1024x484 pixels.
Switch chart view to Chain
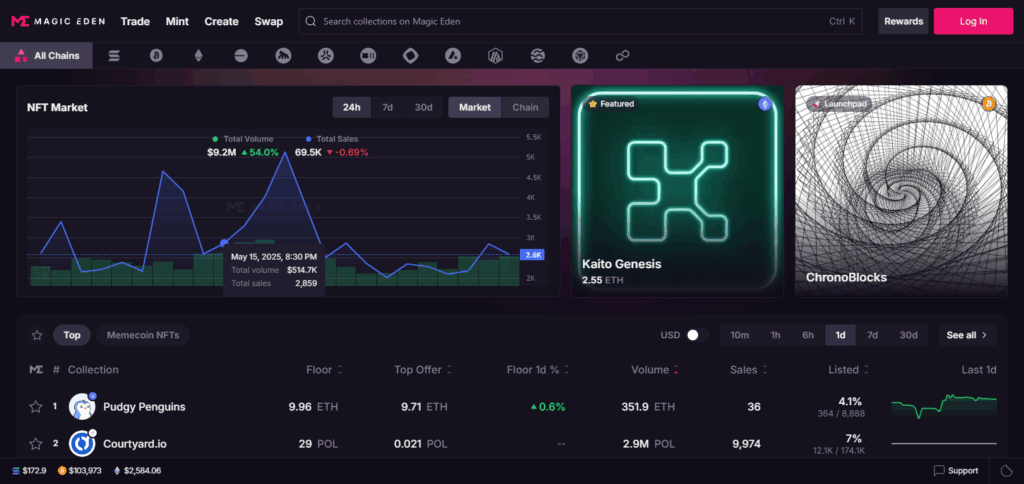coord(525,107)
